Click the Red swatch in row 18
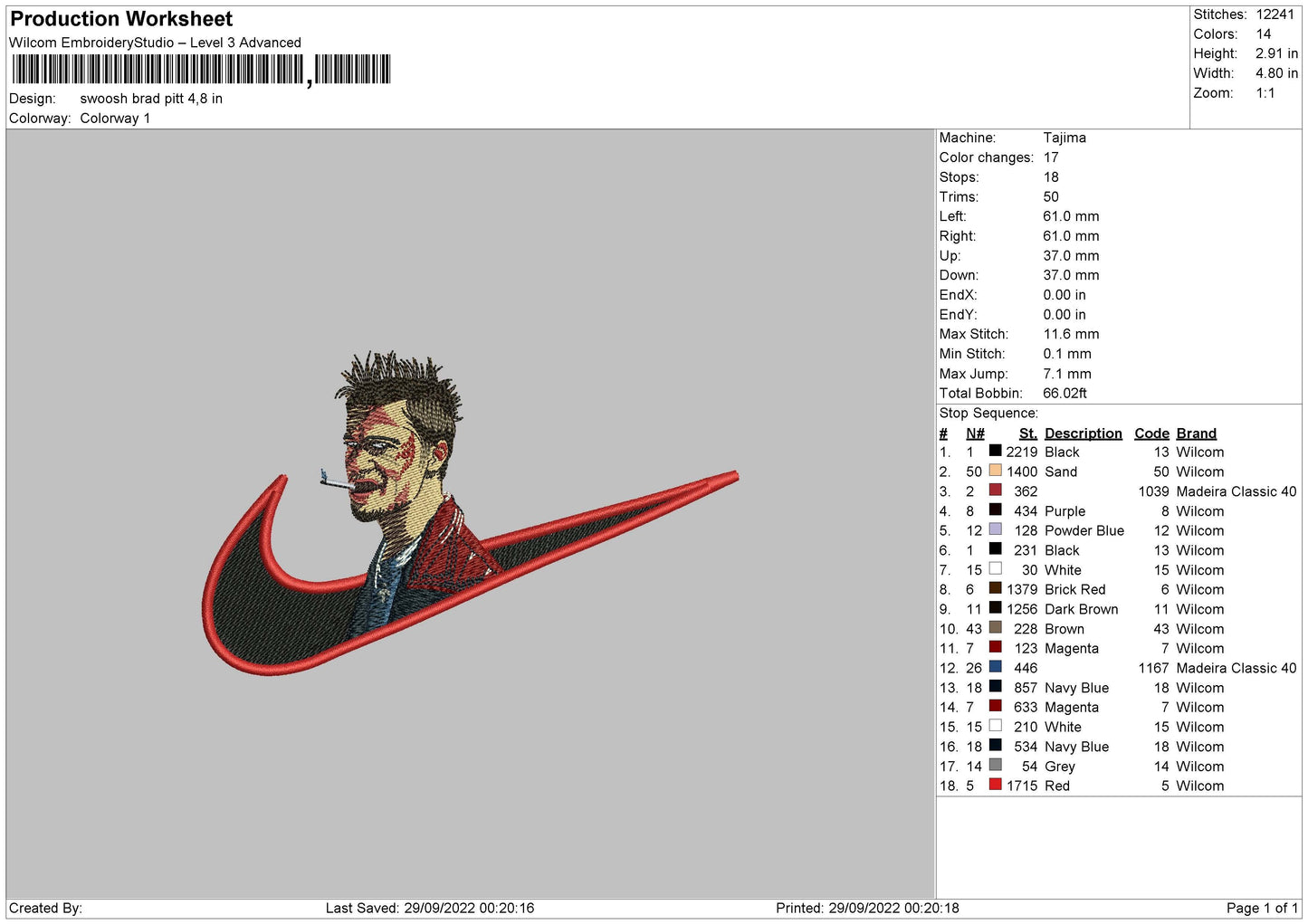 [x=995, y=785]
